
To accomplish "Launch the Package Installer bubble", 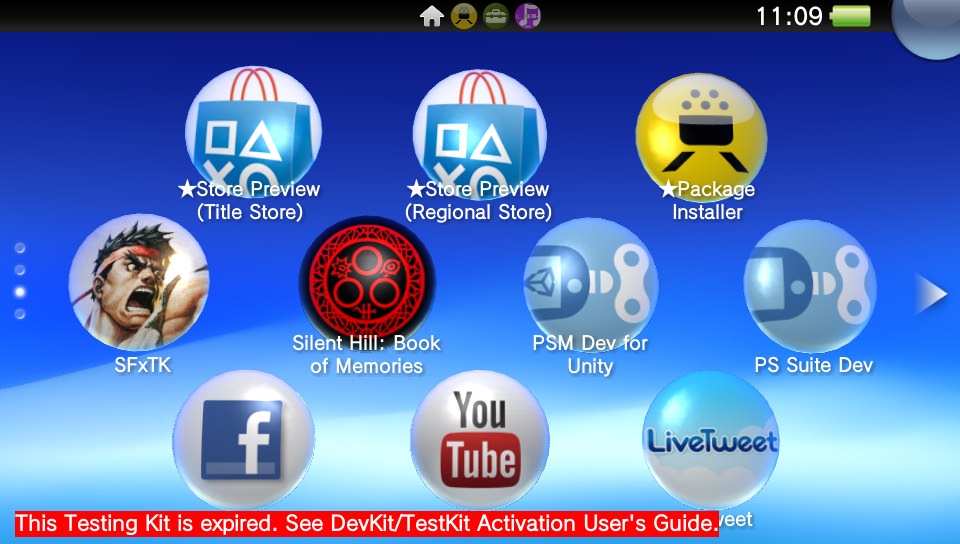I will (701, 138).
